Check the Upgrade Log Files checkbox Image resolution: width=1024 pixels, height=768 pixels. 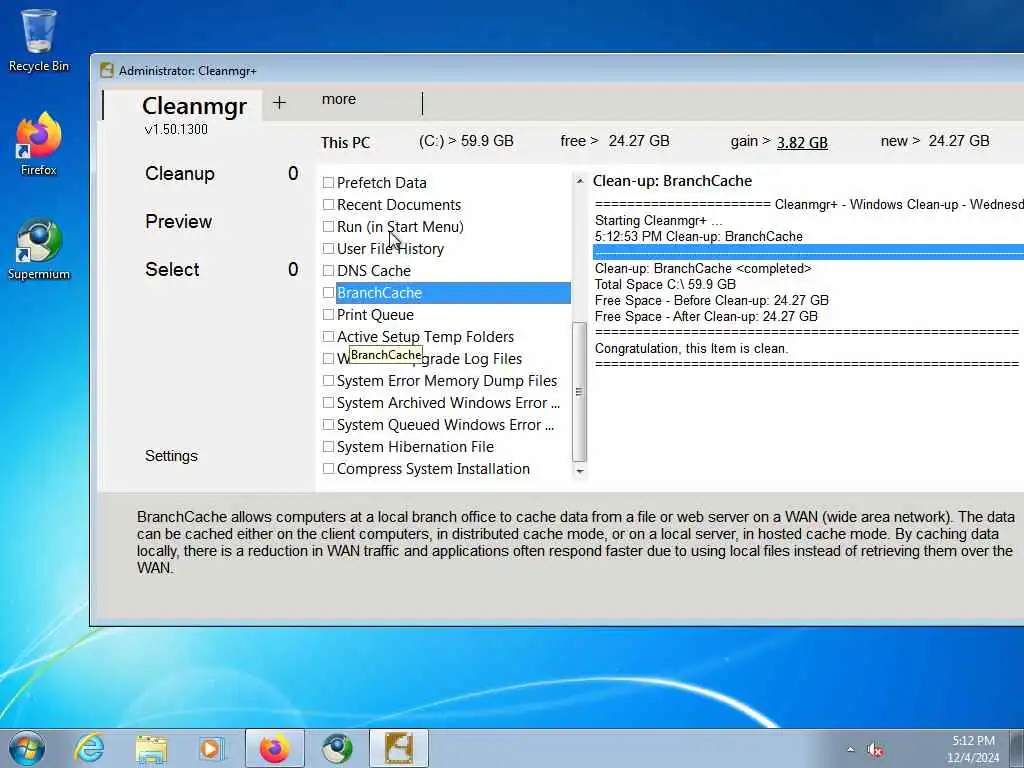coord(328,359)
